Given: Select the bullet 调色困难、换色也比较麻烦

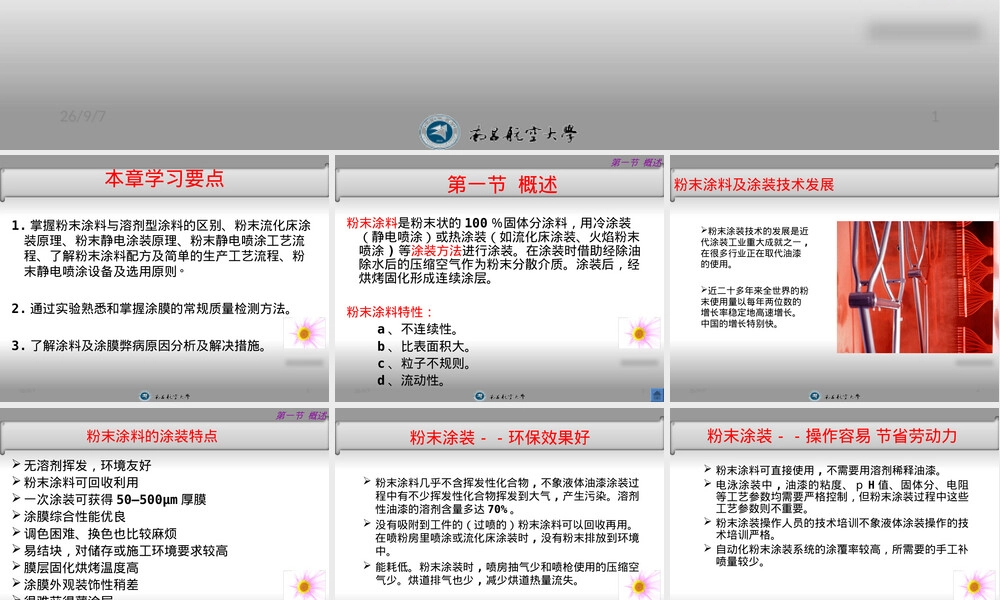Looking at the screenshot, I should [x=94, y=534].
